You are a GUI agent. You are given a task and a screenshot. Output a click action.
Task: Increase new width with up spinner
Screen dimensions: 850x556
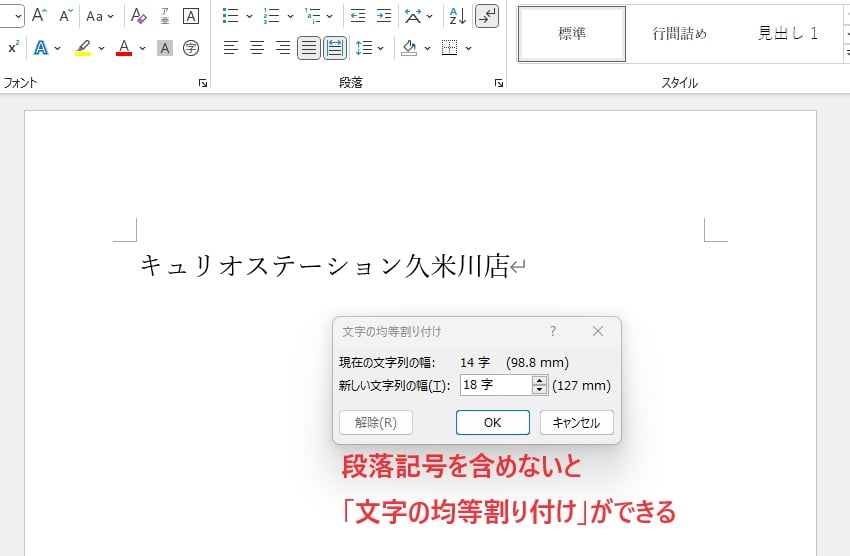[539, 380]
